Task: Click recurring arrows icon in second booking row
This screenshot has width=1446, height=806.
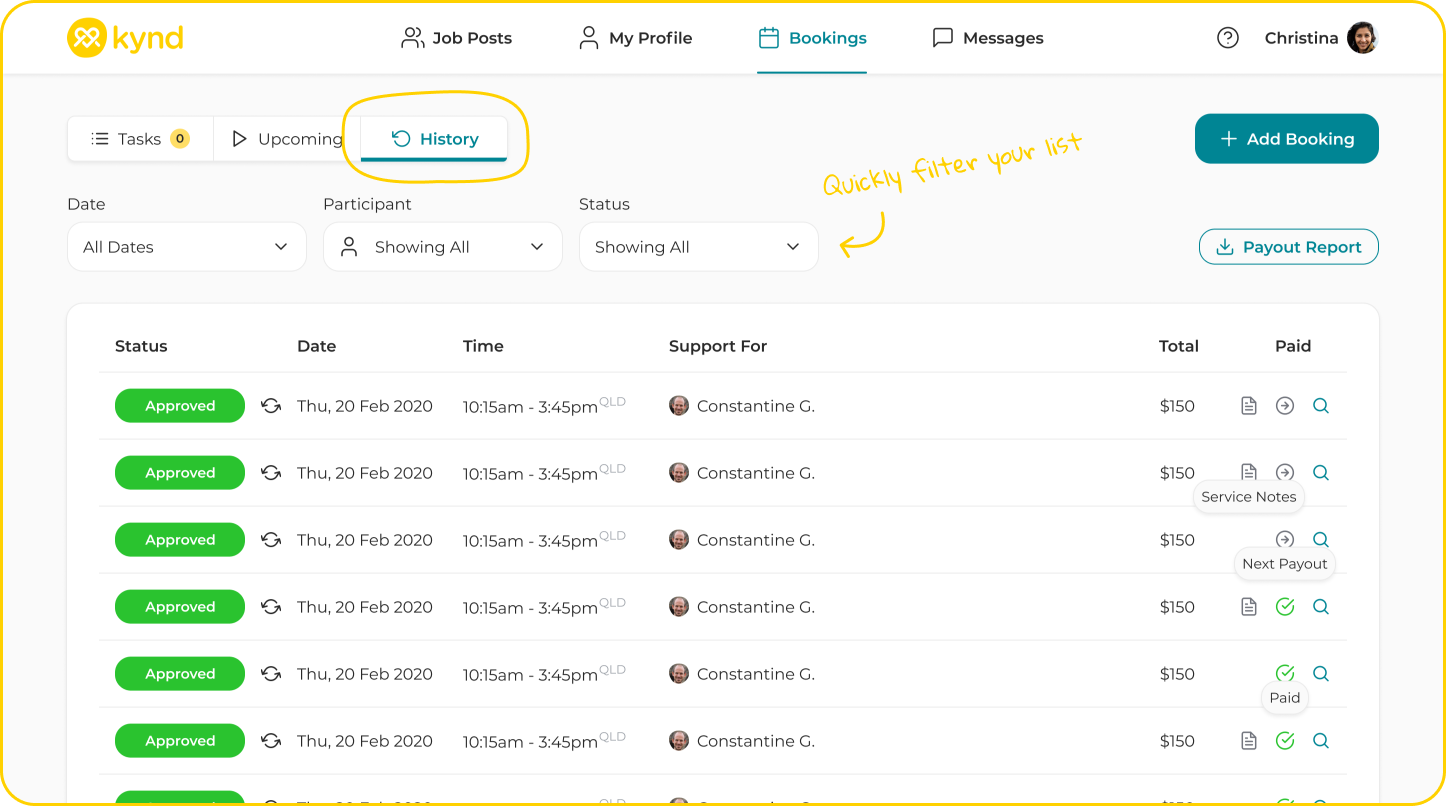Action: coord(271,473)
